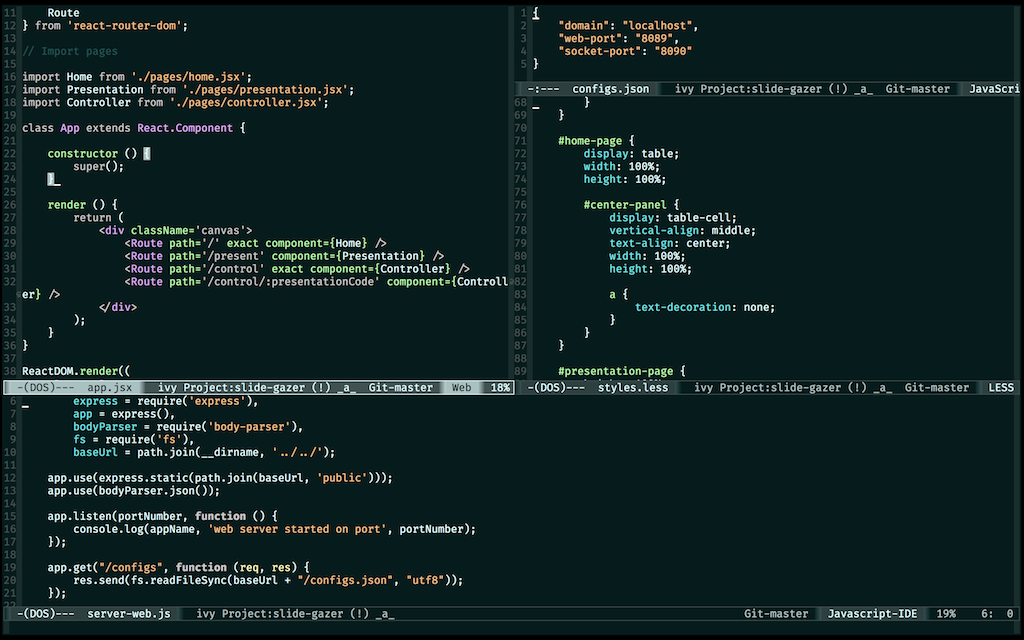Click the './pages/home.jsx' import path
Viewport: 1024px width, 640px height.
[188, 76]
